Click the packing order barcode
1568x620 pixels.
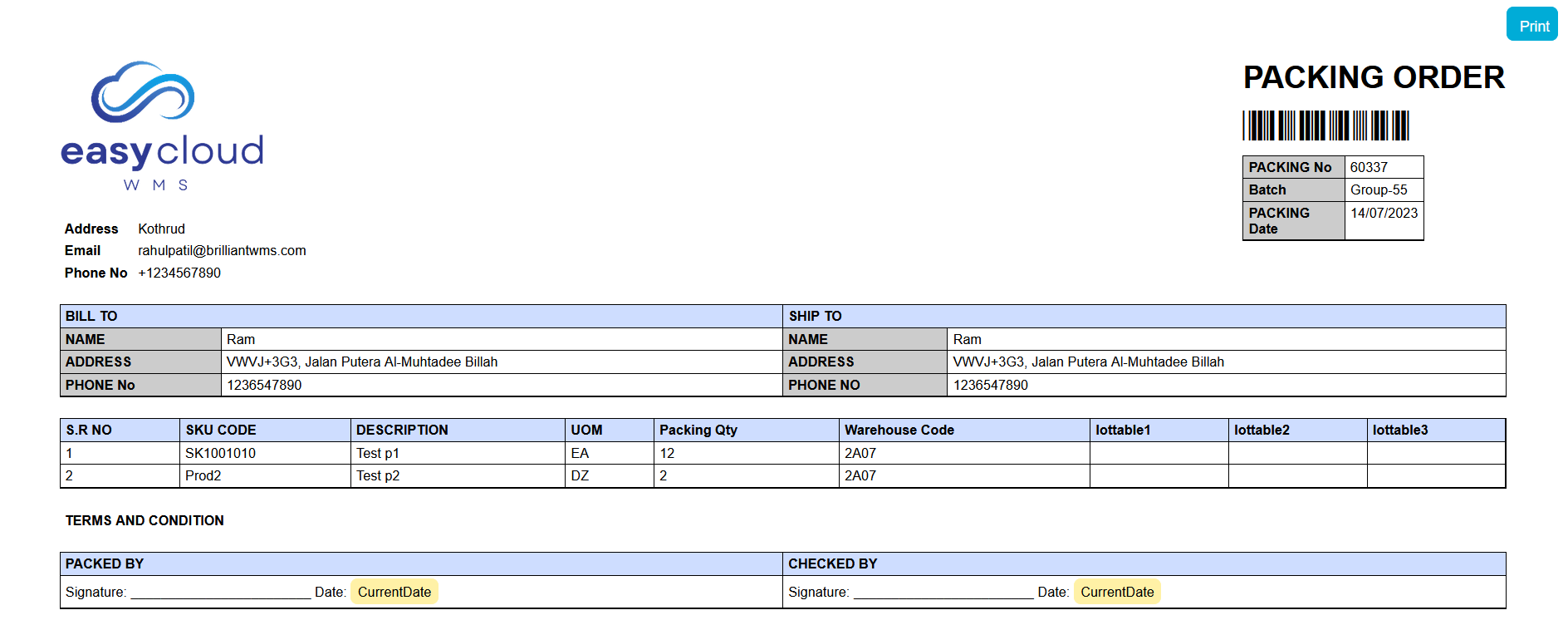coord(1325,125)
